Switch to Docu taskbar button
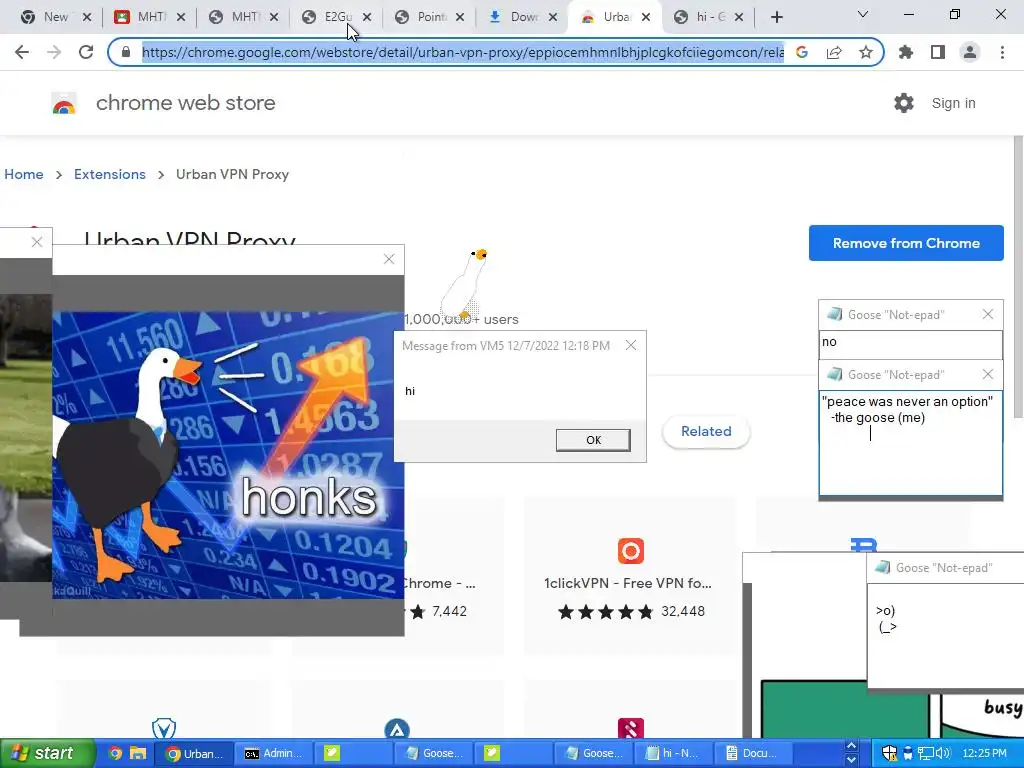 [x=752, y=754]
